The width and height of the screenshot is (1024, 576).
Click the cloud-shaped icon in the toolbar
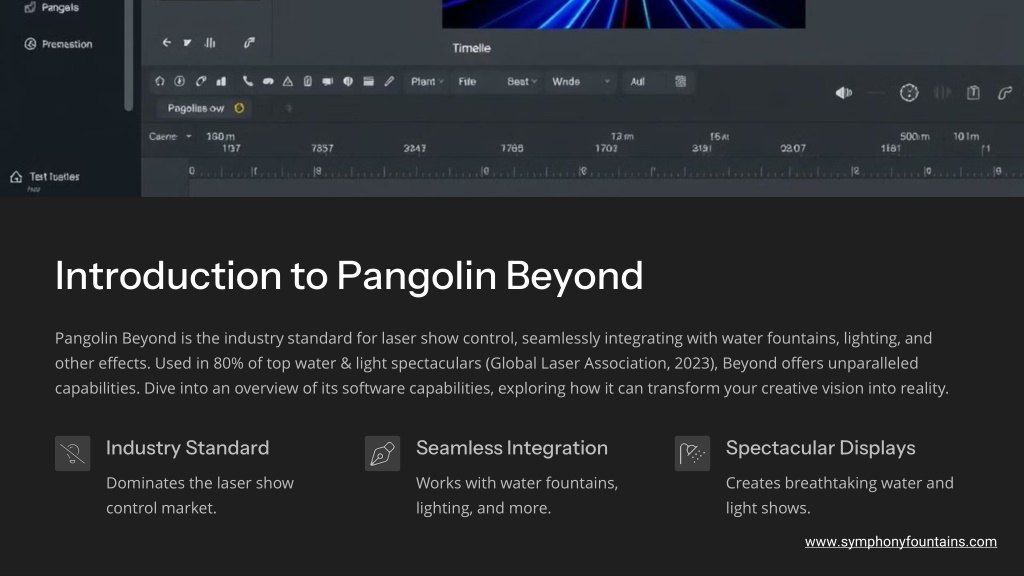pos(268,82)
